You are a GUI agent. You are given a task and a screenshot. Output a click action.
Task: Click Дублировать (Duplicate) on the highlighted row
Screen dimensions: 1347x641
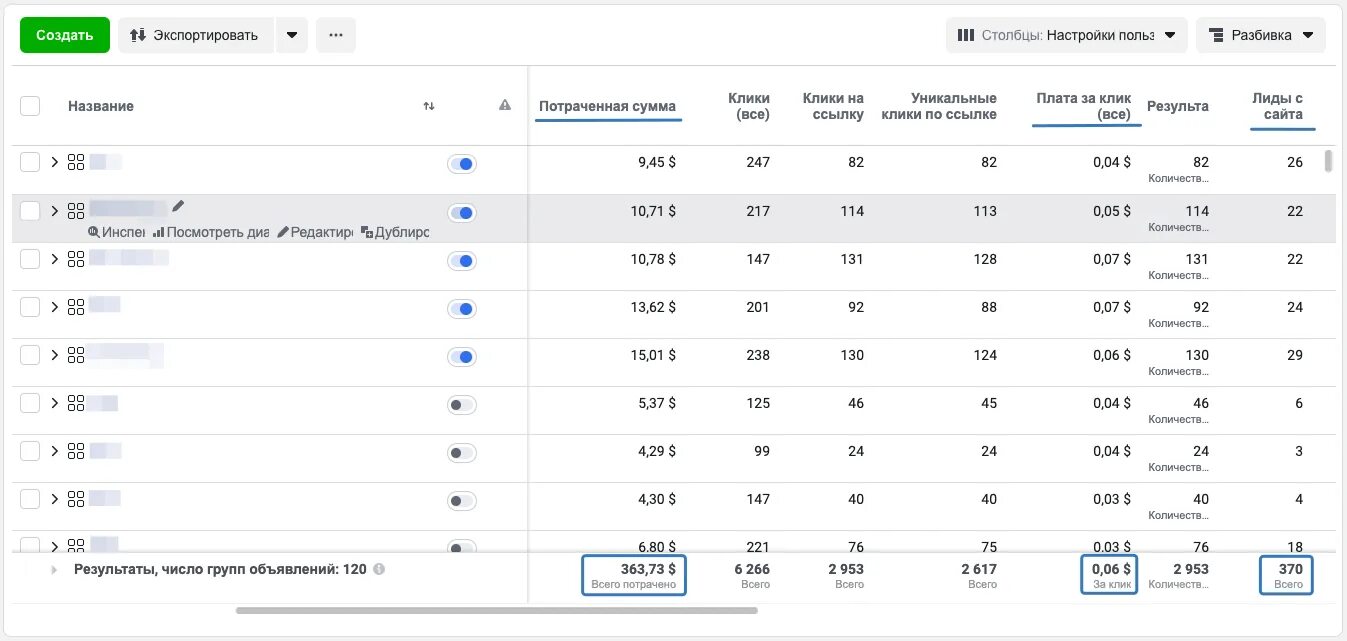point(395,232)
